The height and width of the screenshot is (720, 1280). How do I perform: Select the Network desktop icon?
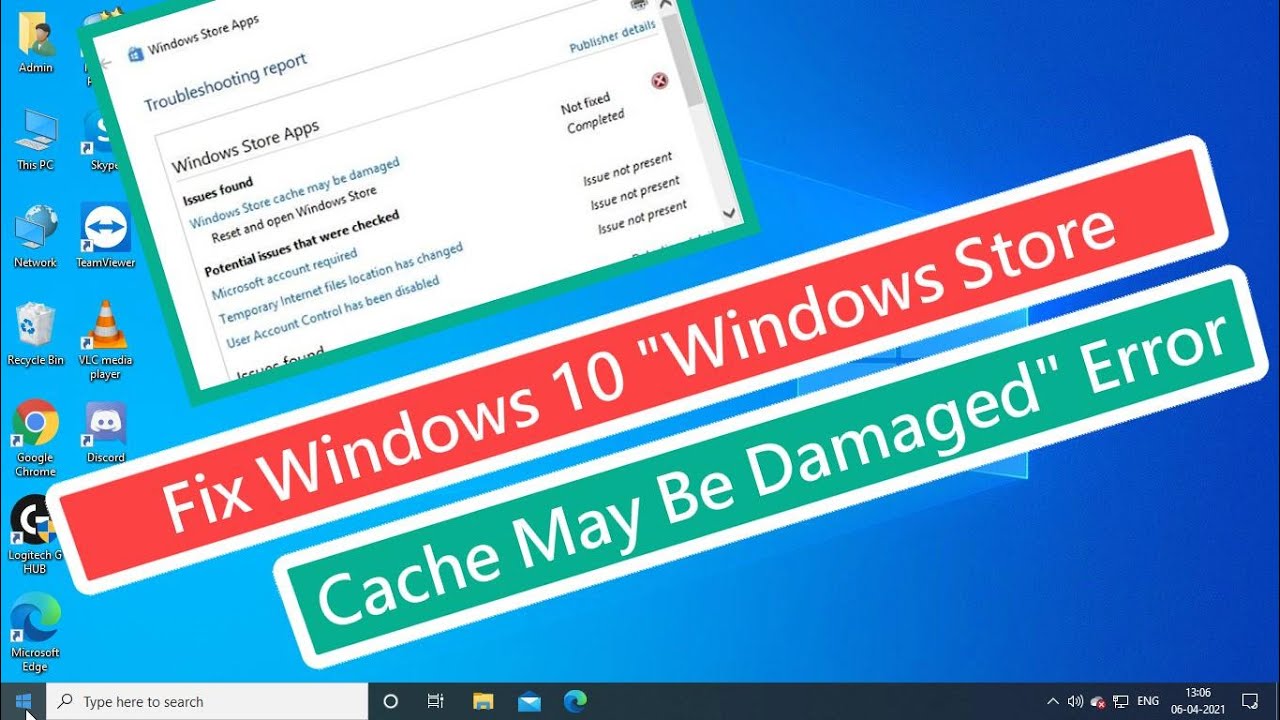35,236
